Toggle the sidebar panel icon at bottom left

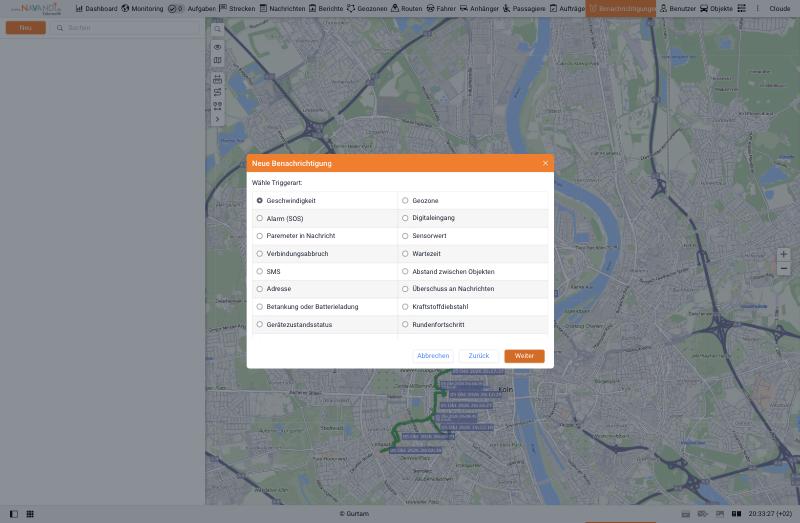click(x=14, y=514)
